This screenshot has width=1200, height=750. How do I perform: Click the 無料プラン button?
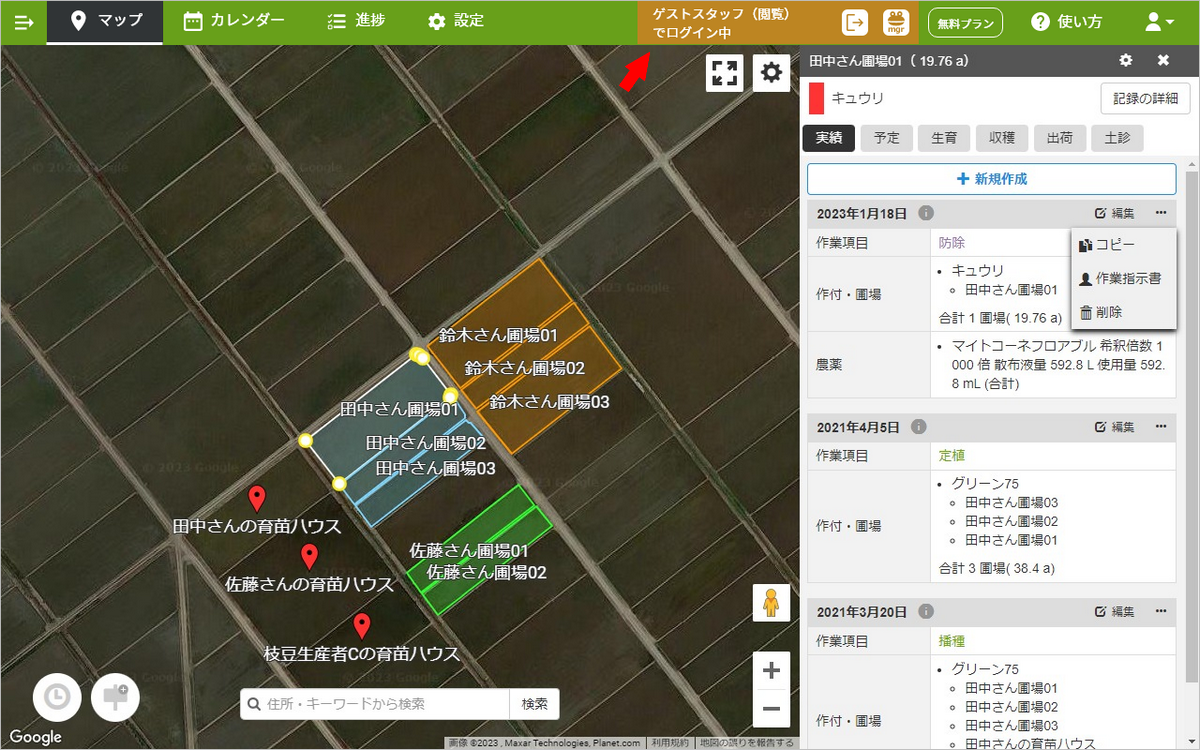965,22
